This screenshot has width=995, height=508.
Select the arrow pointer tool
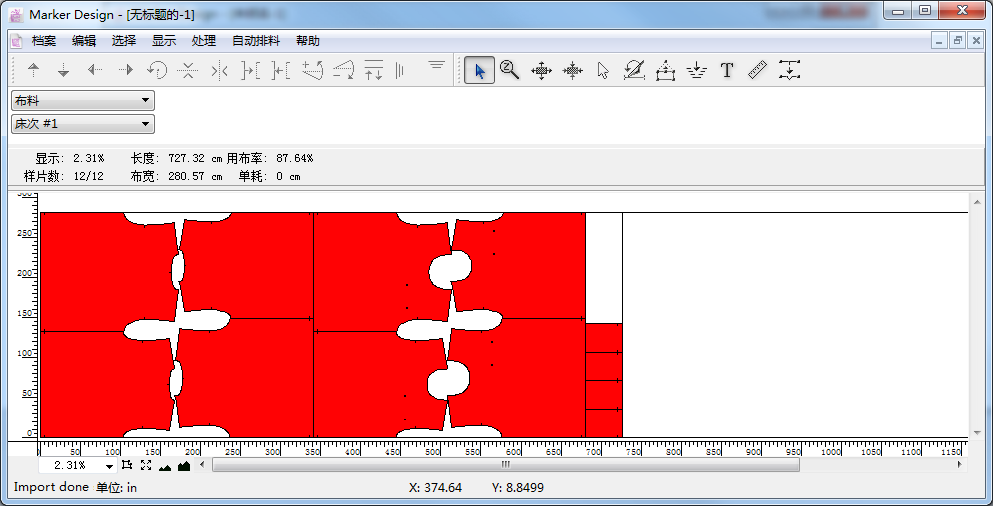(480, 71)
